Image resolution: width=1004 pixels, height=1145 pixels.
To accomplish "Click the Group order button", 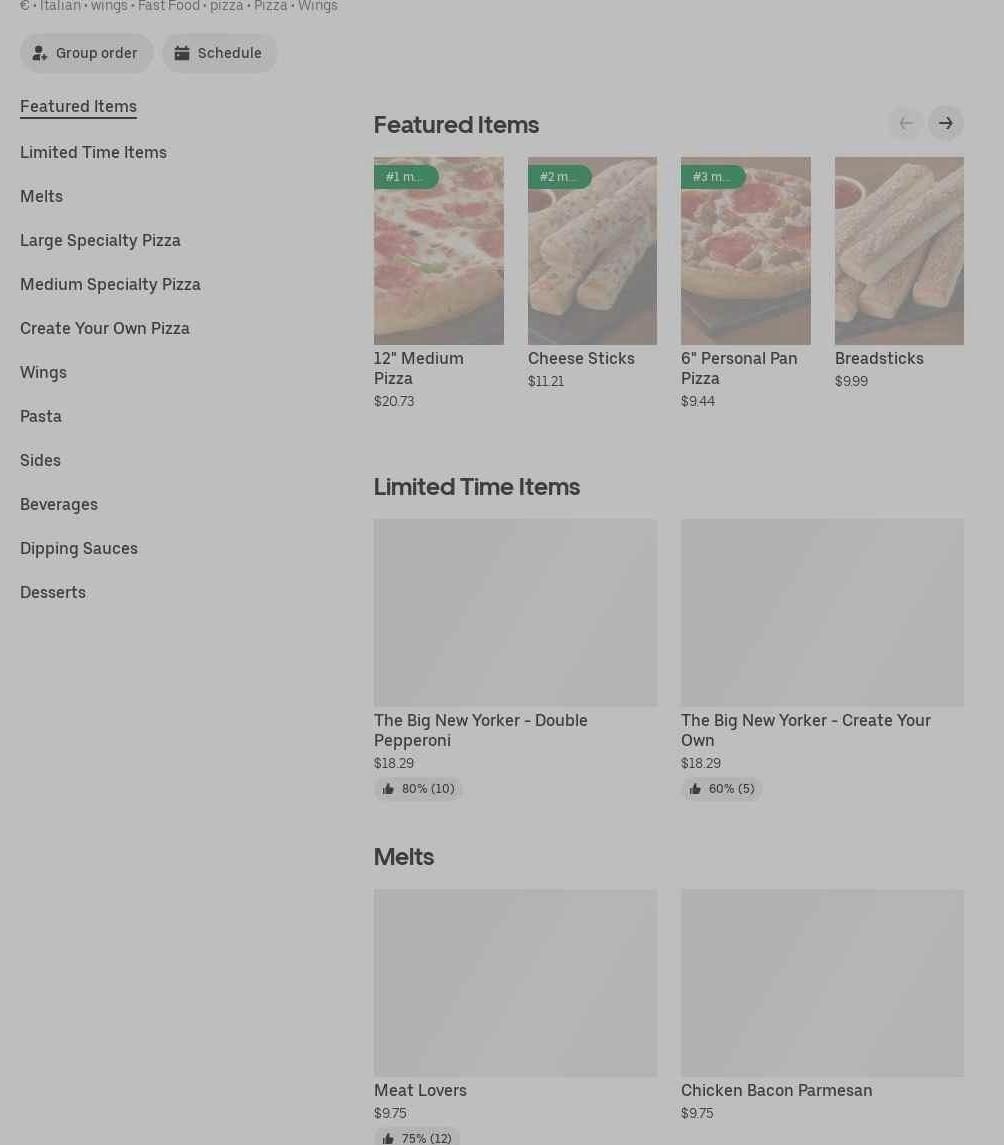I will 86,53.
